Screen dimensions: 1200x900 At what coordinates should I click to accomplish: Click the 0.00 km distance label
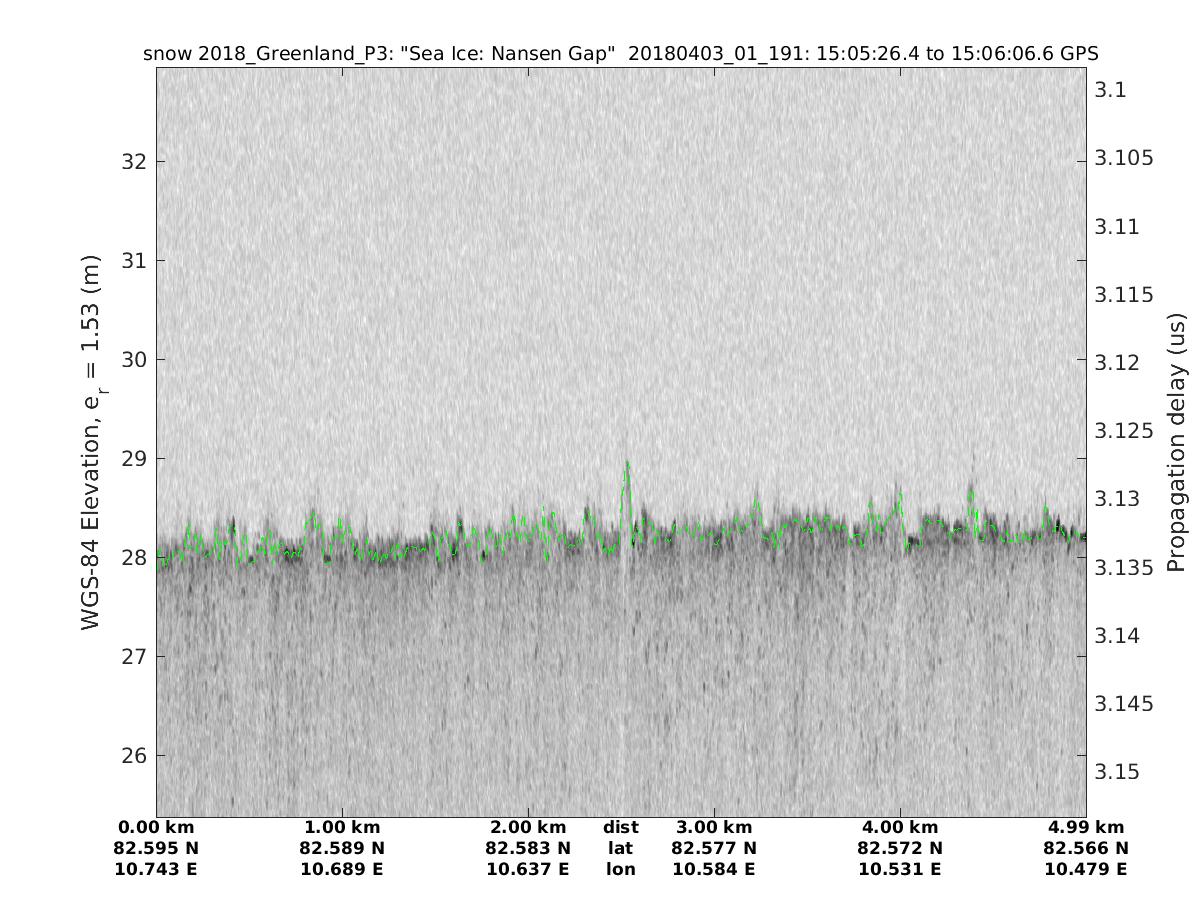click(x=157, y=827)
